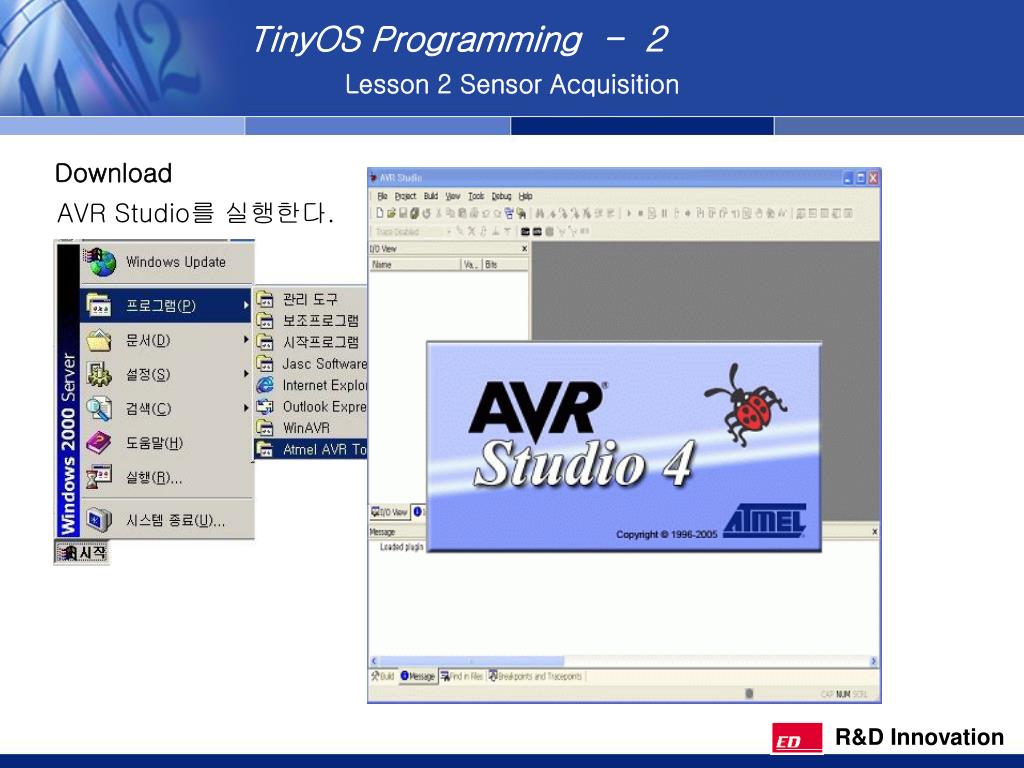Screen dimensions: 1024x768
Task: Click Windows Update in Start menu
Action: point(166,262)
